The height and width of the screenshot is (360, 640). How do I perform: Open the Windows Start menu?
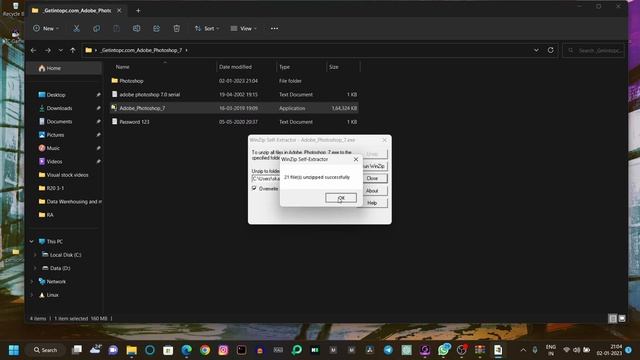(14, 350)
